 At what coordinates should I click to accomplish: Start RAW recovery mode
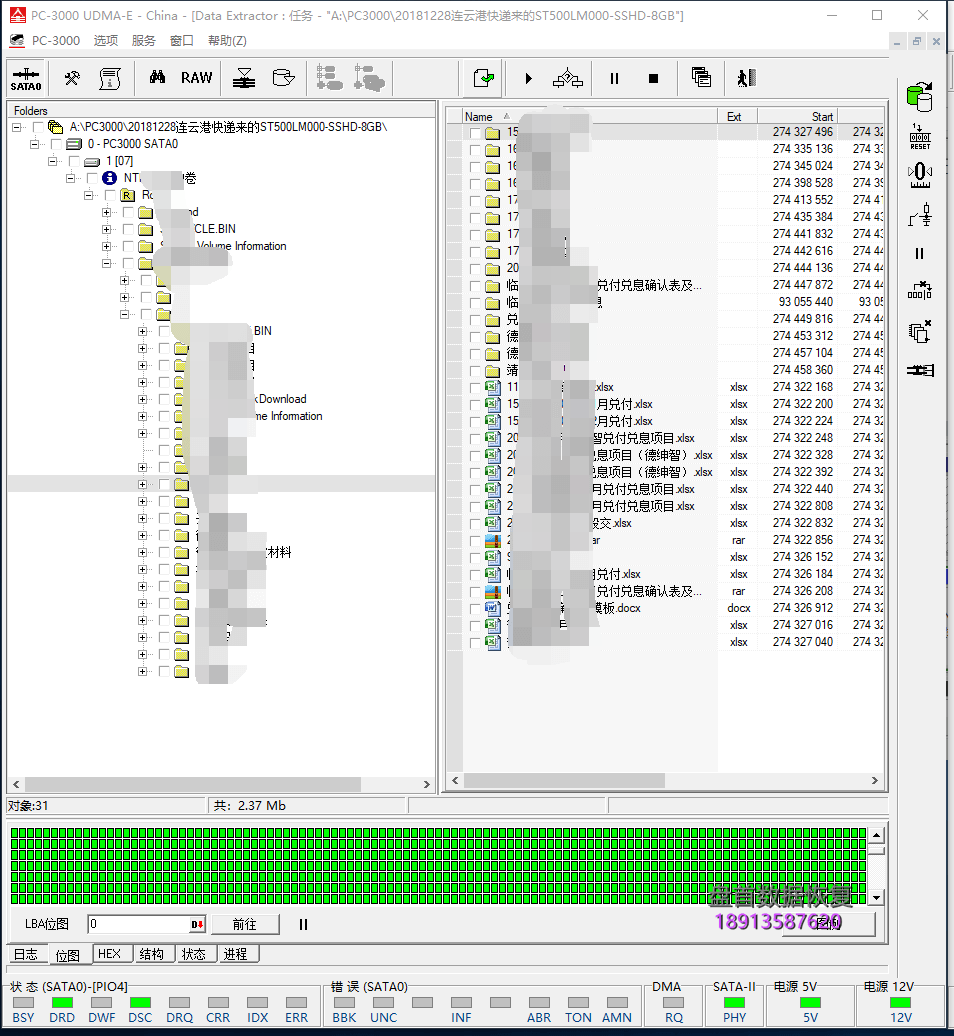click(x=196, y=78)
